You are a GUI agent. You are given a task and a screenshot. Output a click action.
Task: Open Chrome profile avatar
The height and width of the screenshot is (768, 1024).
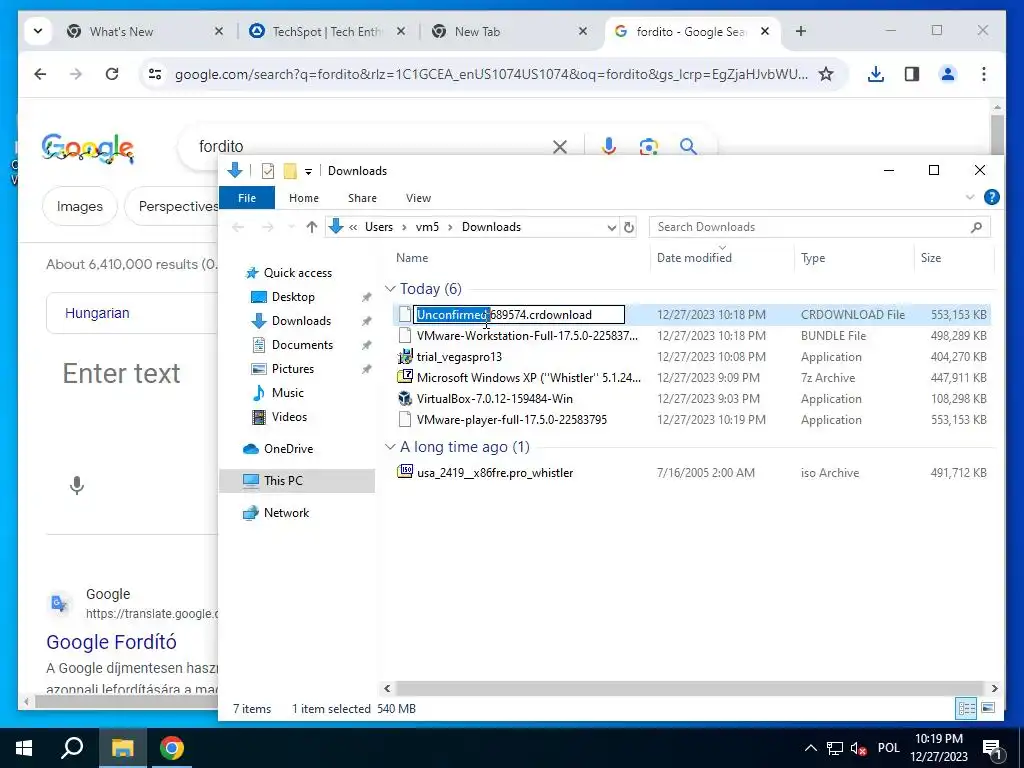coord(948,74)
